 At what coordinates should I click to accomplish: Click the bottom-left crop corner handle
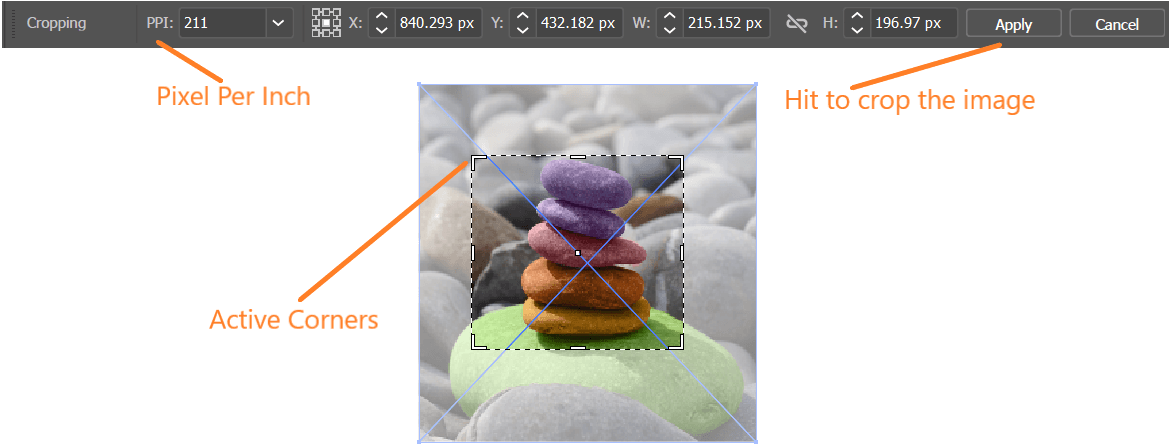[x=475, y=344]
